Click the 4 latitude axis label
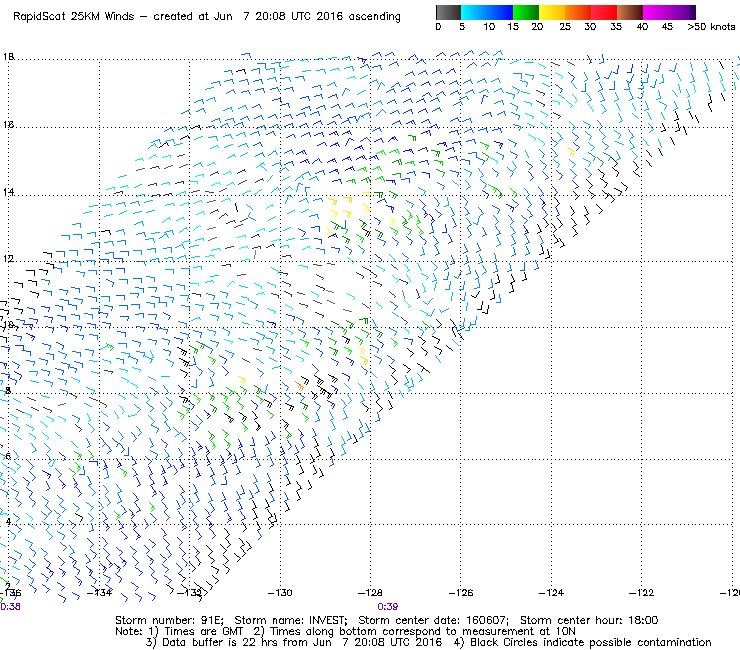The height and width of the screenshot is (650, 740). (8, 522)
